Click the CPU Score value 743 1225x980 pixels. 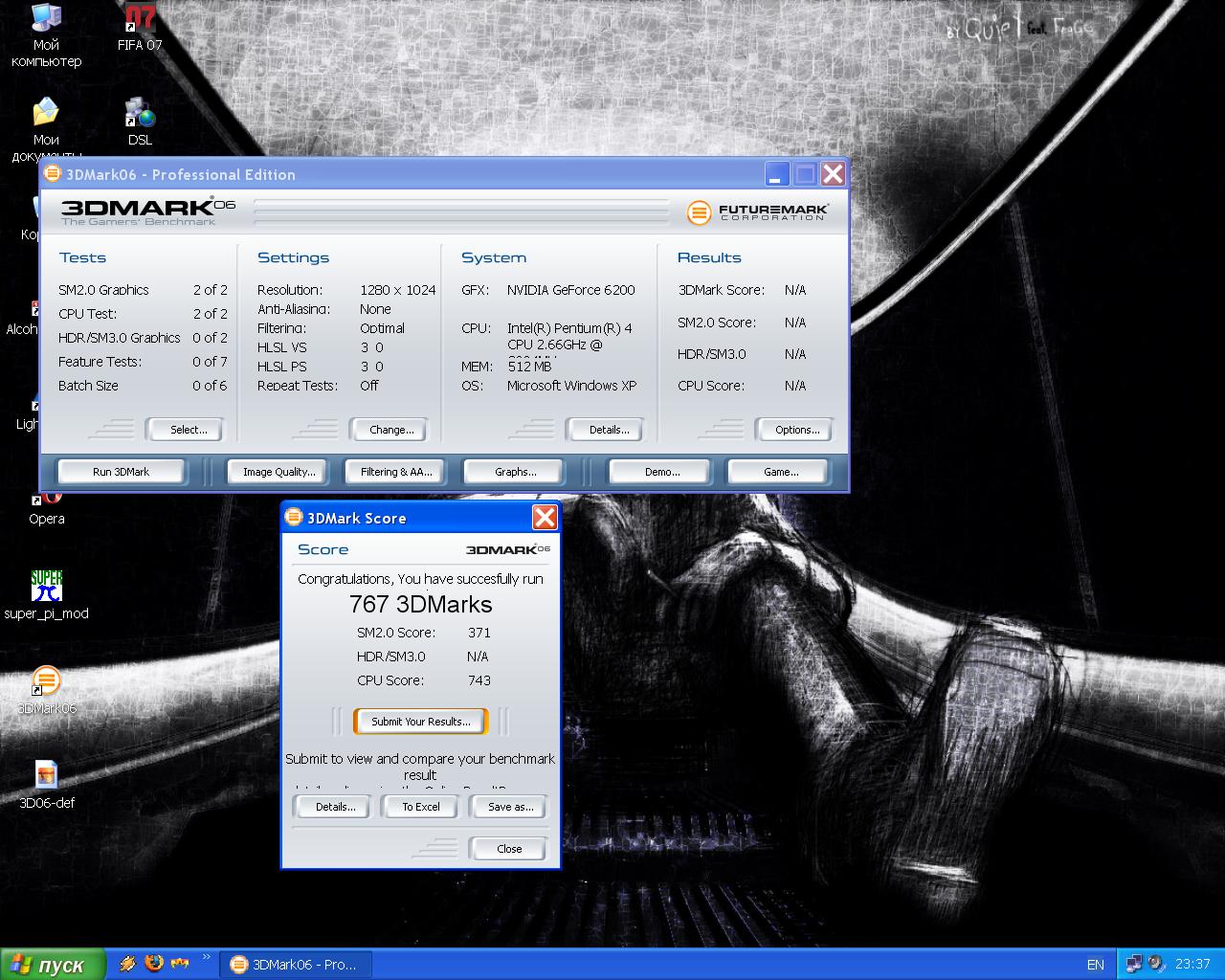tap(479, 680)
